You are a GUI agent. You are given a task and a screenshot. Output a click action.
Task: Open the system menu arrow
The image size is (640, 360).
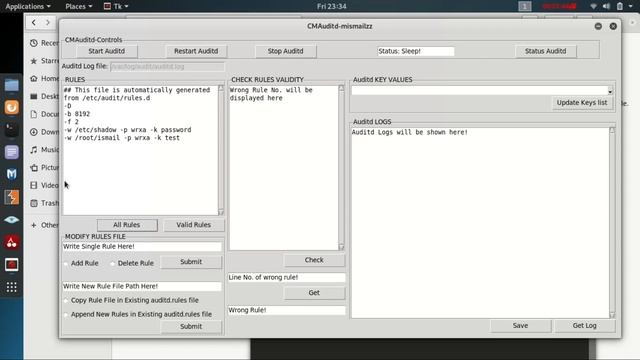(x=631, y=6)
